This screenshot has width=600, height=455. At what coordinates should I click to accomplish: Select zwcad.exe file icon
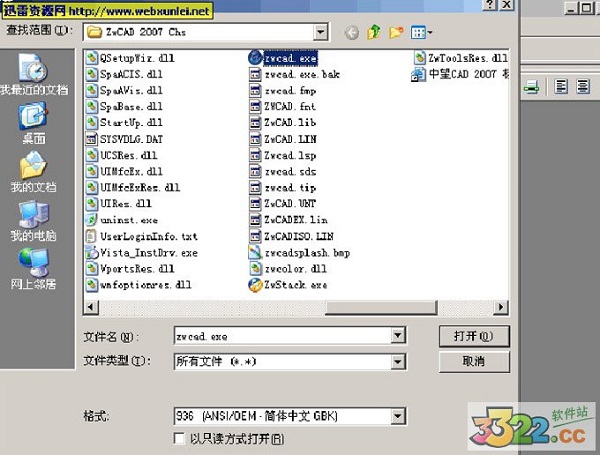coord(255,58)
